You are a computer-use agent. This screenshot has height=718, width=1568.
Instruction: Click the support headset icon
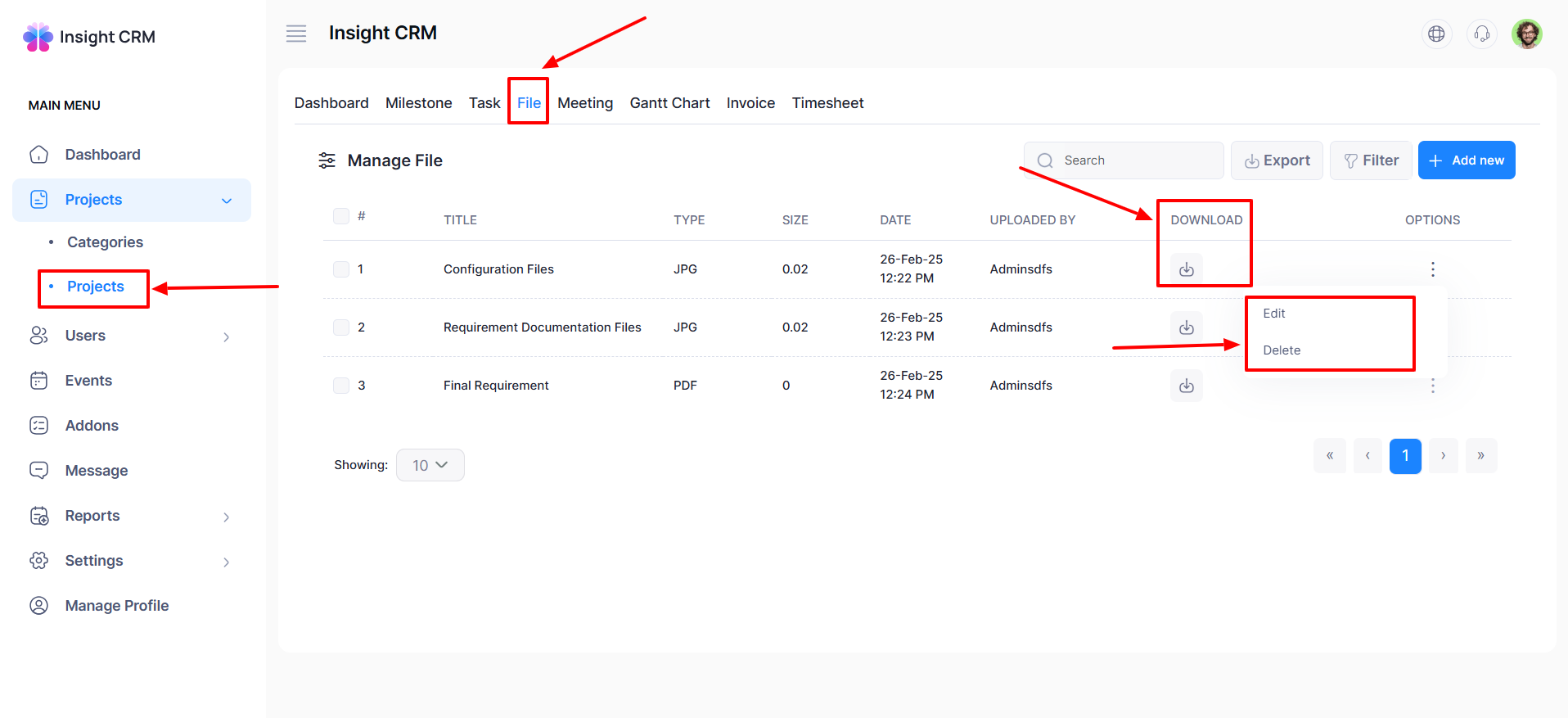point(1481,34)
